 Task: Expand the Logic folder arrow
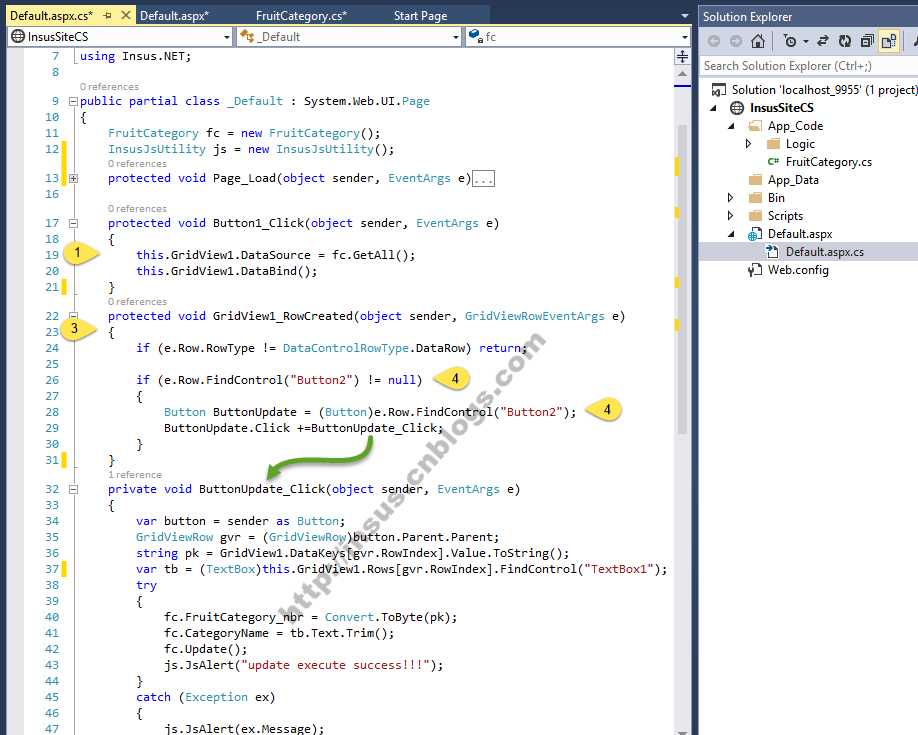click(x=748, y=143)
